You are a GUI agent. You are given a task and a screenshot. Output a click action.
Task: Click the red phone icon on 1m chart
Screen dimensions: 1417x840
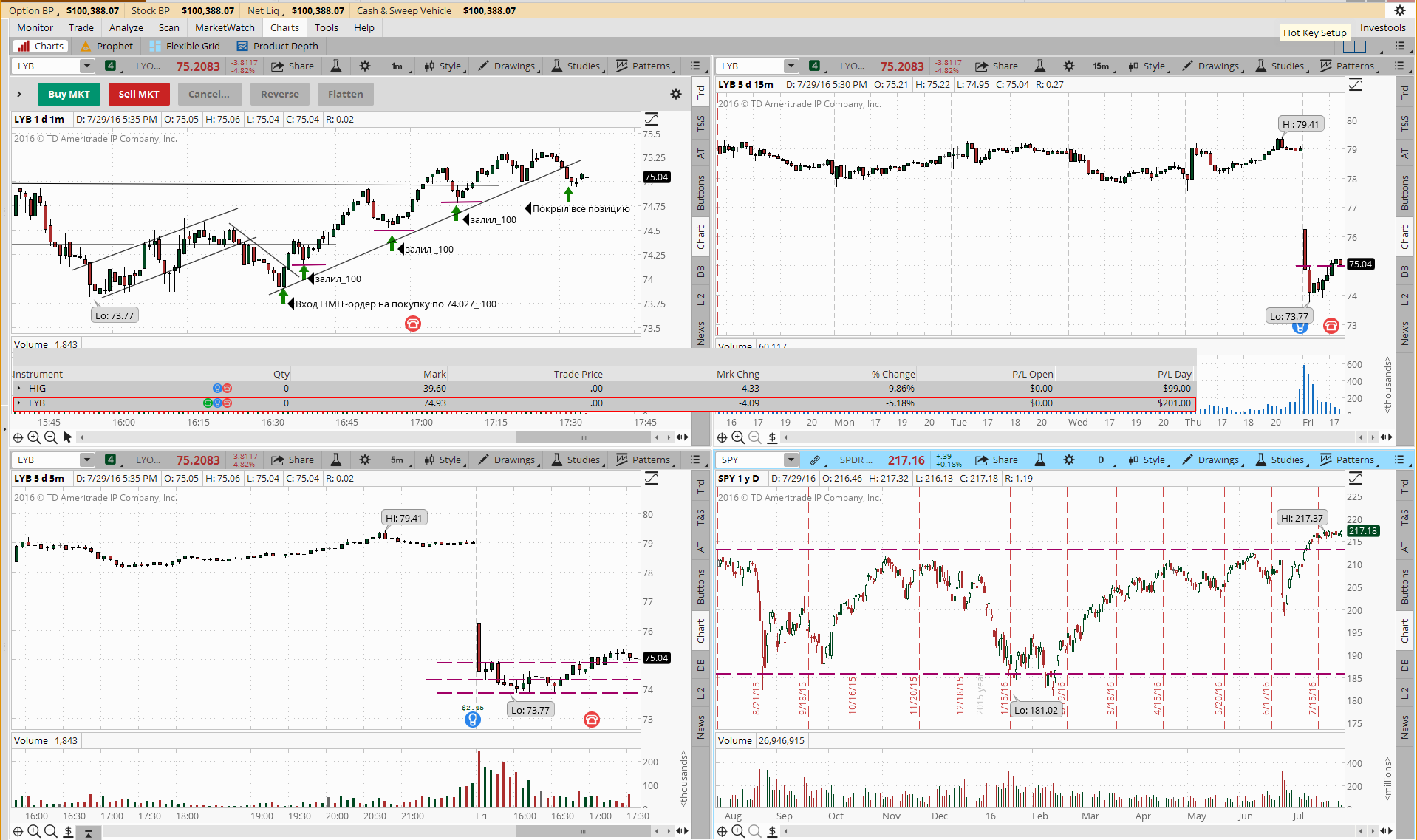[413, 323]
